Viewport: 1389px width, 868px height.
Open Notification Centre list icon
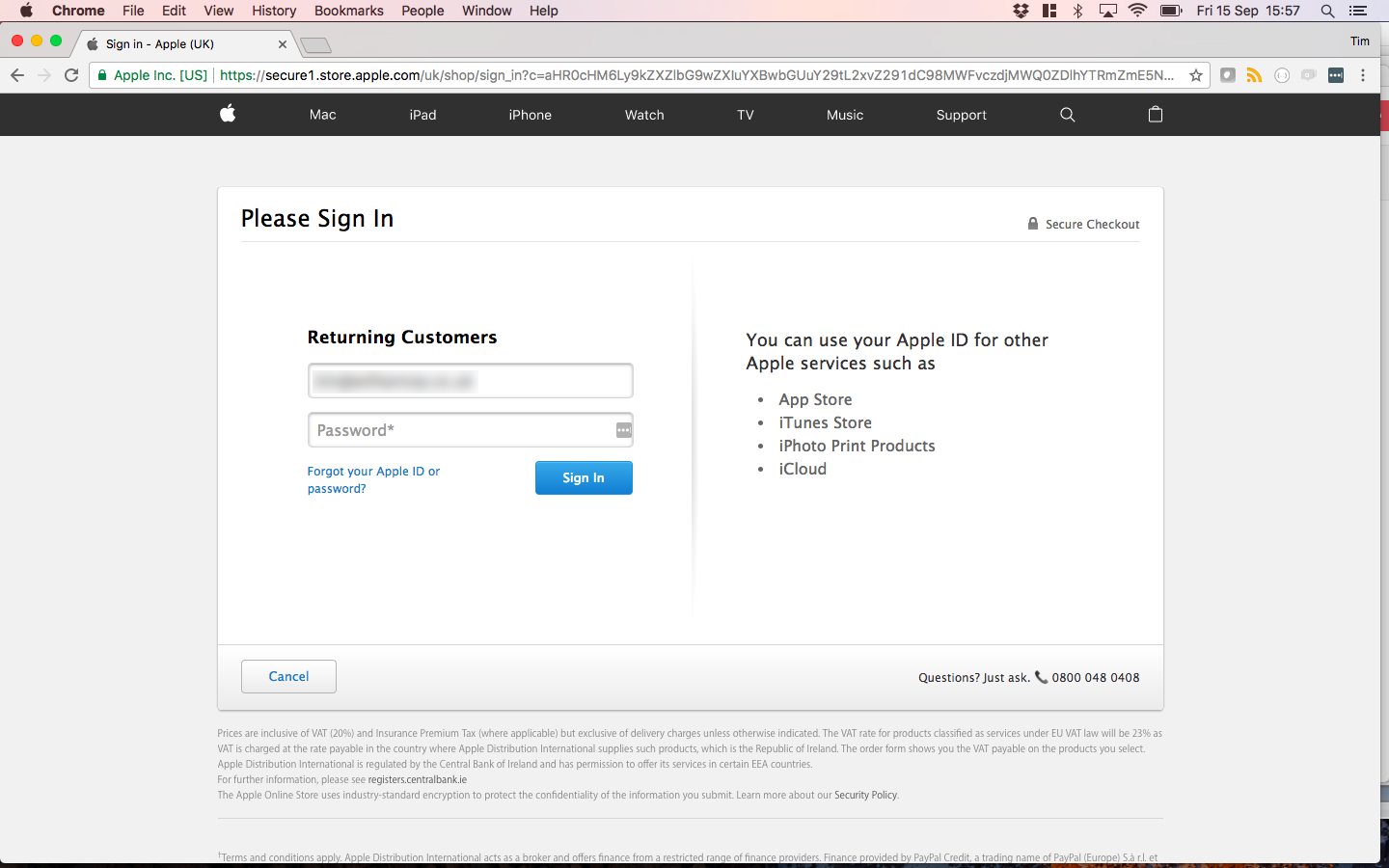pyautogui.click(x=1358, y=11)
